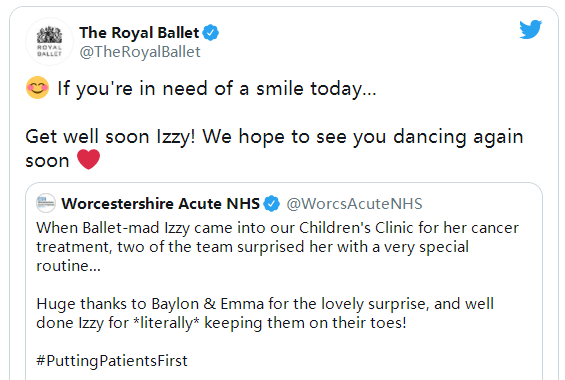Viewport: 565px width, 380px height.
Task: Click the word "*literally*" in the quoted tweet
Action: (x=166, y=323)
